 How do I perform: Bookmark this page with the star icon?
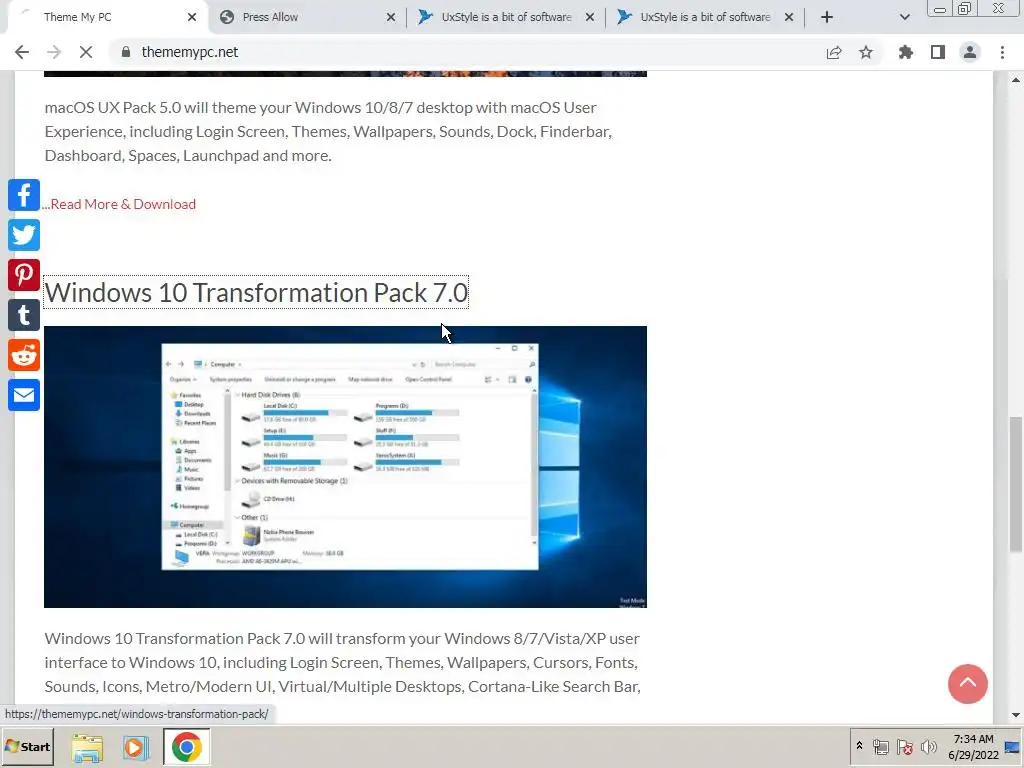coord(866,52)
